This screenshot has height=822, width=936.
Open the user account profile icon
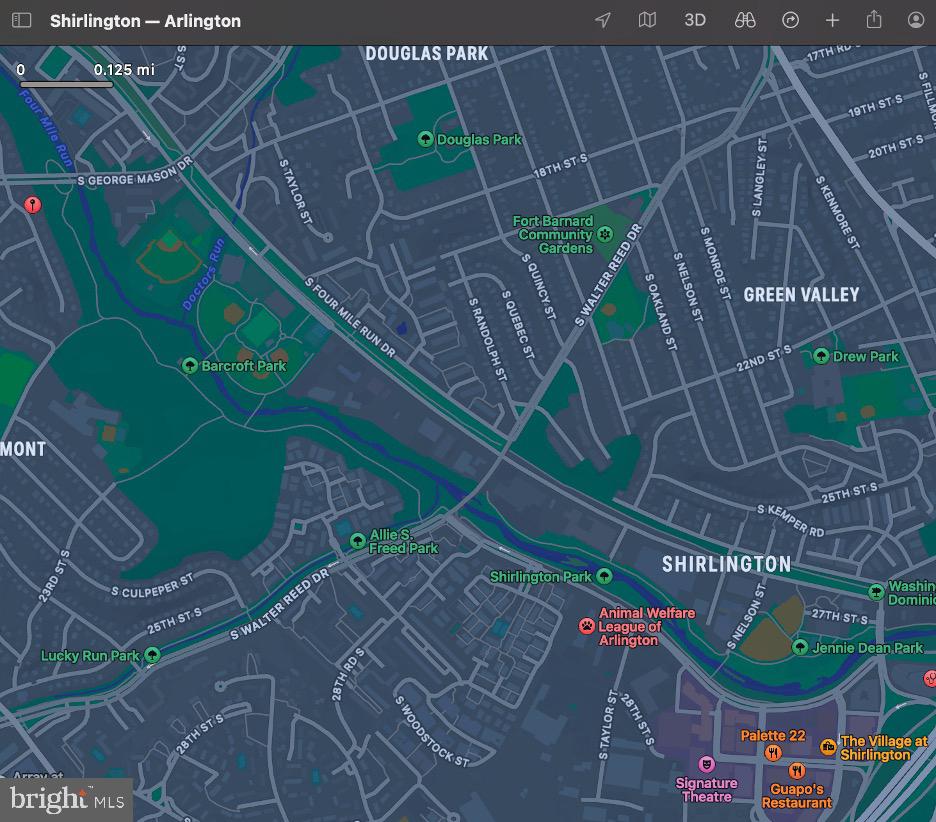point(916,20)
